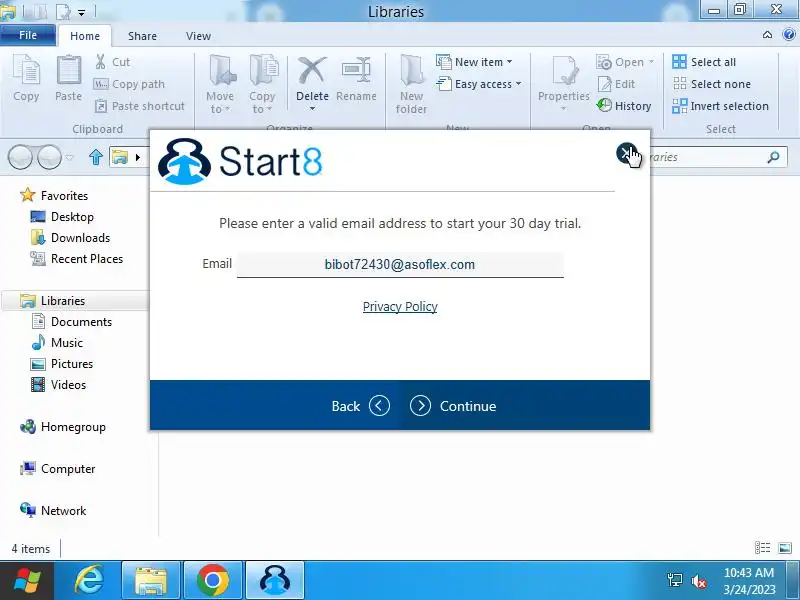This screenshot has width=800, height=600.
Task: Select Computer in the navigation pane
Action: click(68, 468)
